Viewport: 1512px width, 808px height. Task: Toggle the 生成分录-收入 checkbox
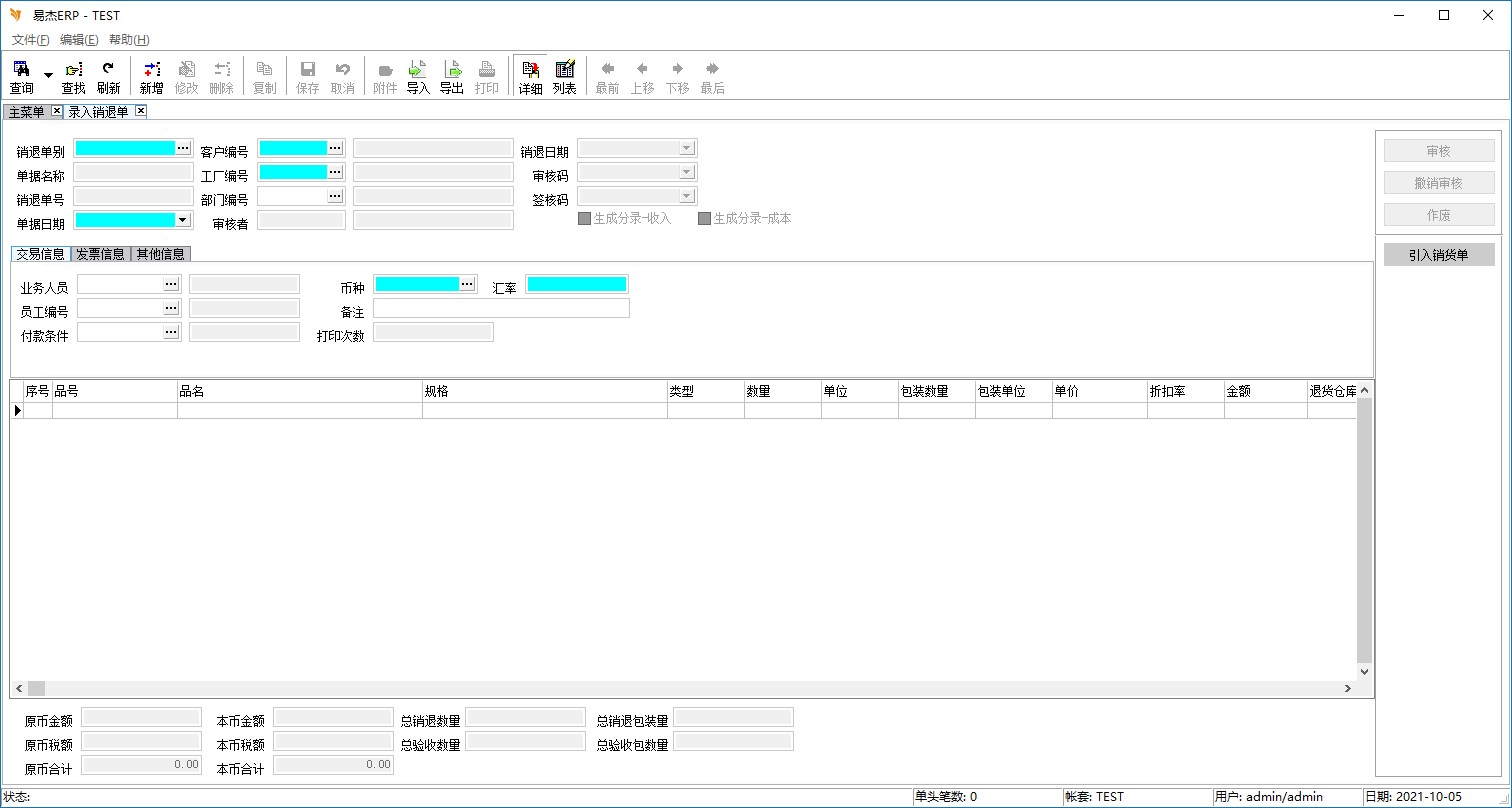(584, 219)
